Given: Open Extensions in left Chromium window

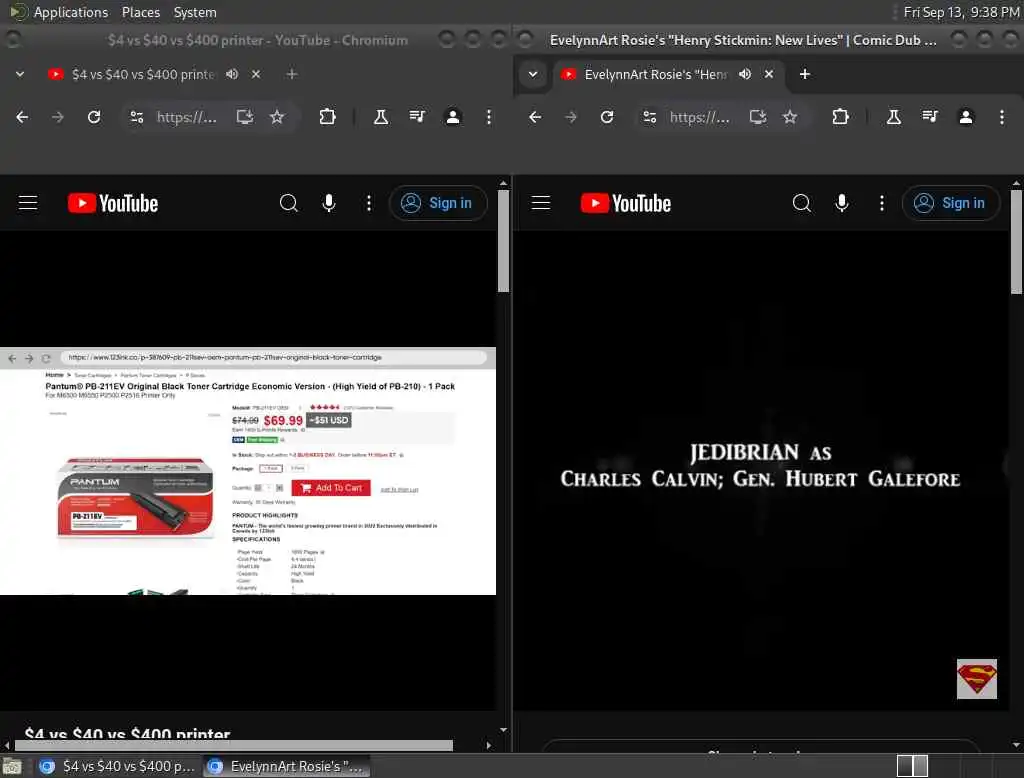Looking at the screenshot, I should 327,117.
